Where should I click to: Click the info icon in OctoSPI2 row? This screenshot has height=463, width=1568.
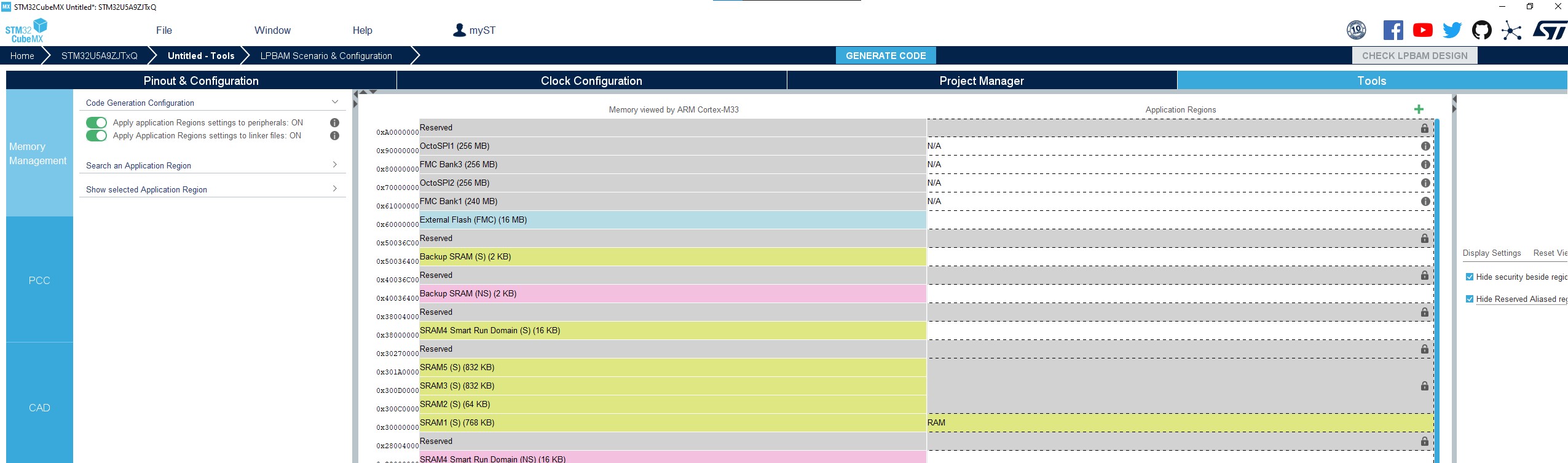pos(1425,183)
